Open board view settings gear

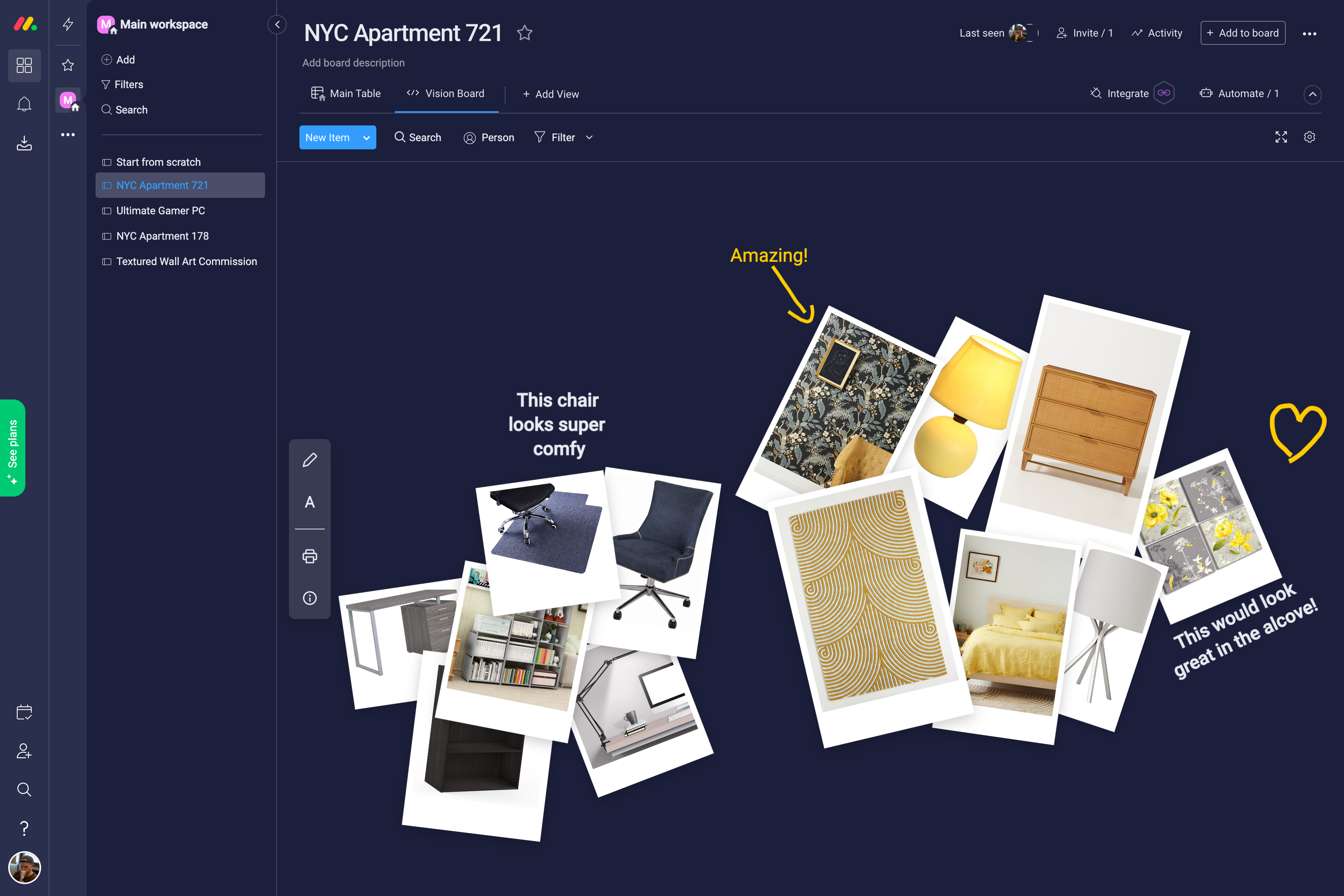pos(1310,137)
